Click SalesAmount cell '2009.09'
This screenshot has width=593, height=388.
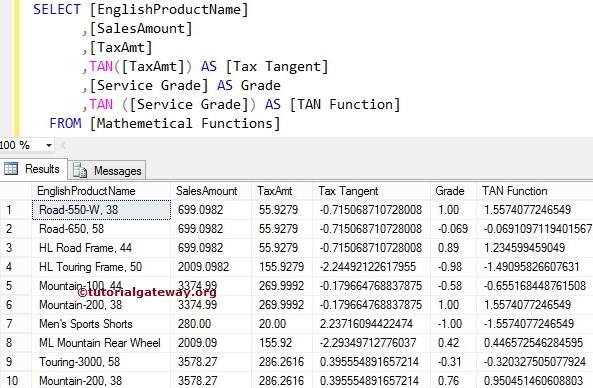pyautogui.click(x=211, y=343)
